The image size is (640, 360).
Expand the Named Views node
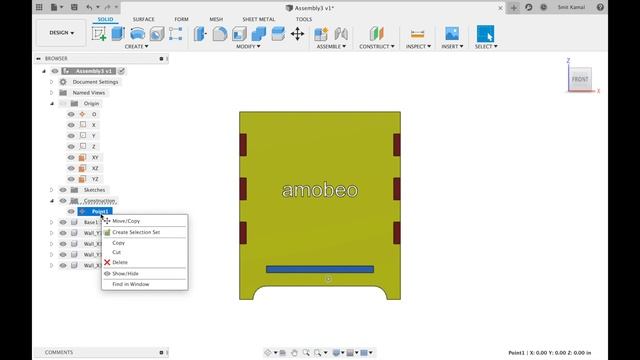(51, 93)
